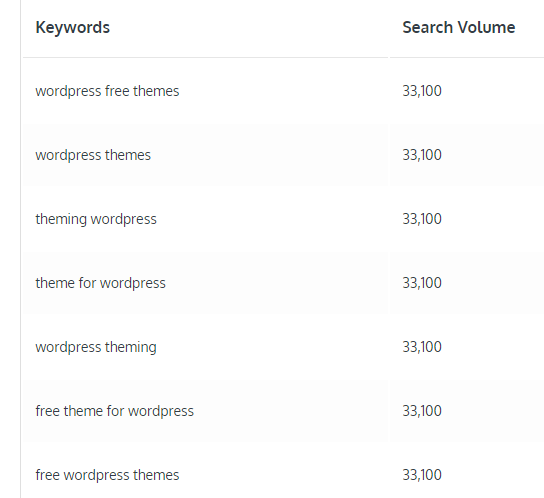Click search volume 33,100 for wordpress free themes
This screenshot has width=544, height=498.
coord(422,91)
